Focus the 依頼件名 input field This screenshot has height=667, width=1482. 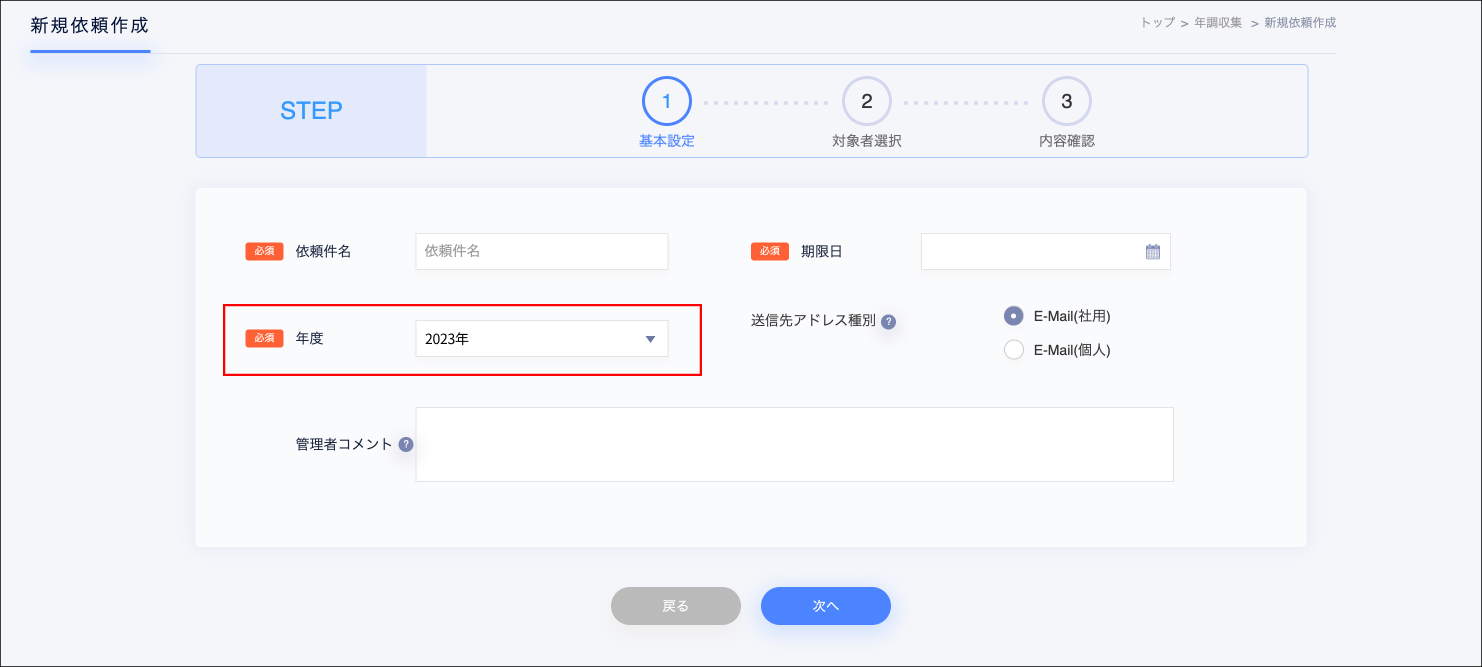(542, 252)
